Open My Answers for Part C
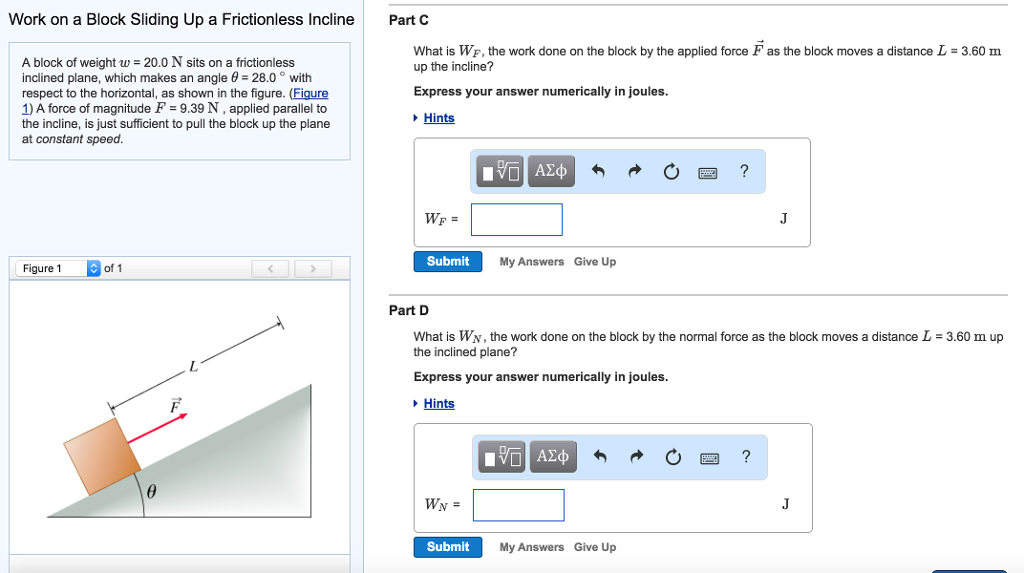Screen dimensions: 1024x573 coord(531,262)
